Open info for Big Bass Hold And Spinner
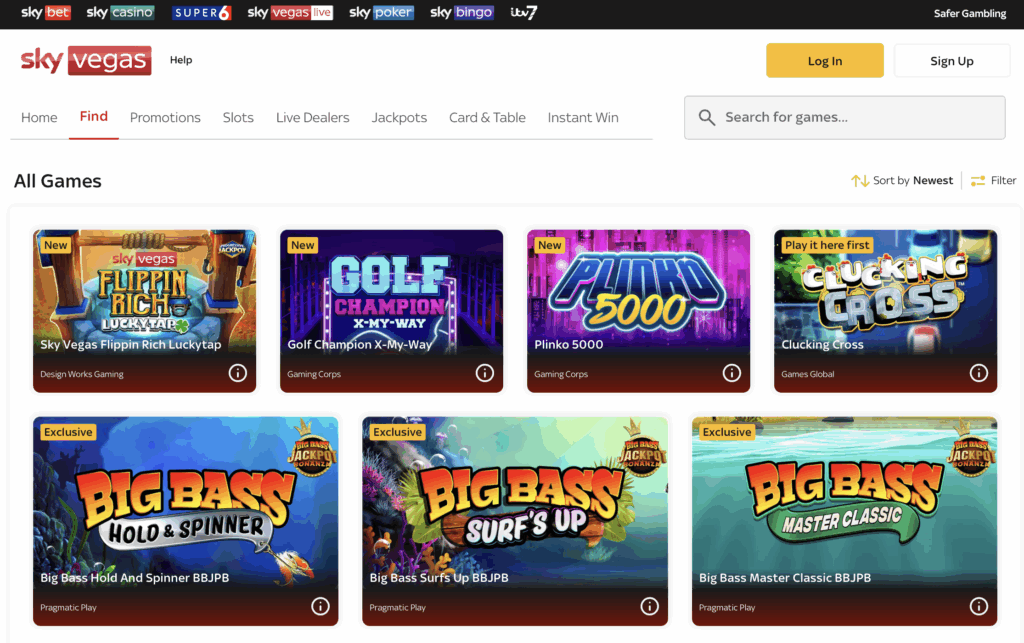 pyautogui.click(x=320, y=606)
